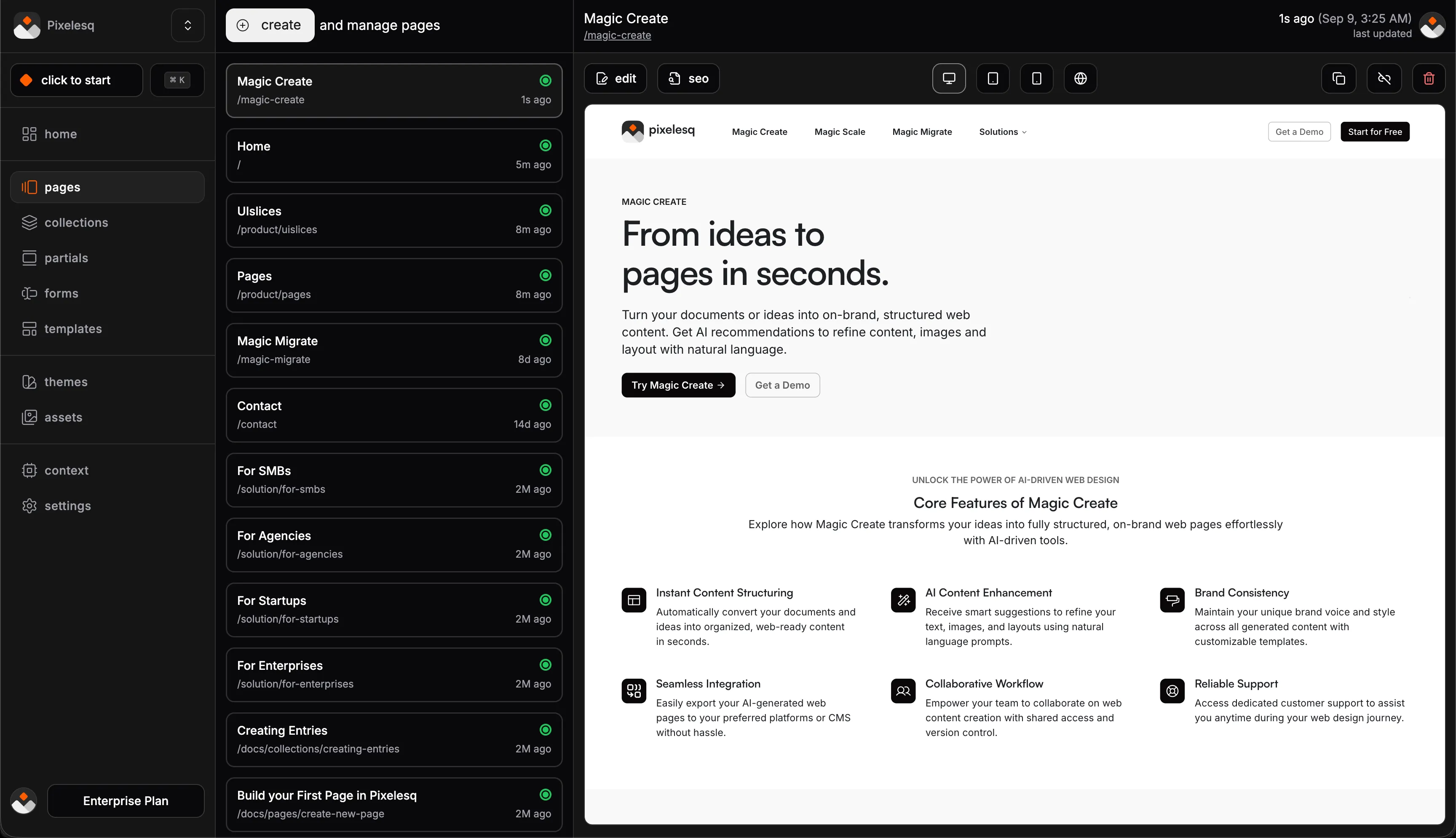Viewport: 1456px width, 838px height.
Task: Open forms in the sidebar
Action: (x=107, y=293)
